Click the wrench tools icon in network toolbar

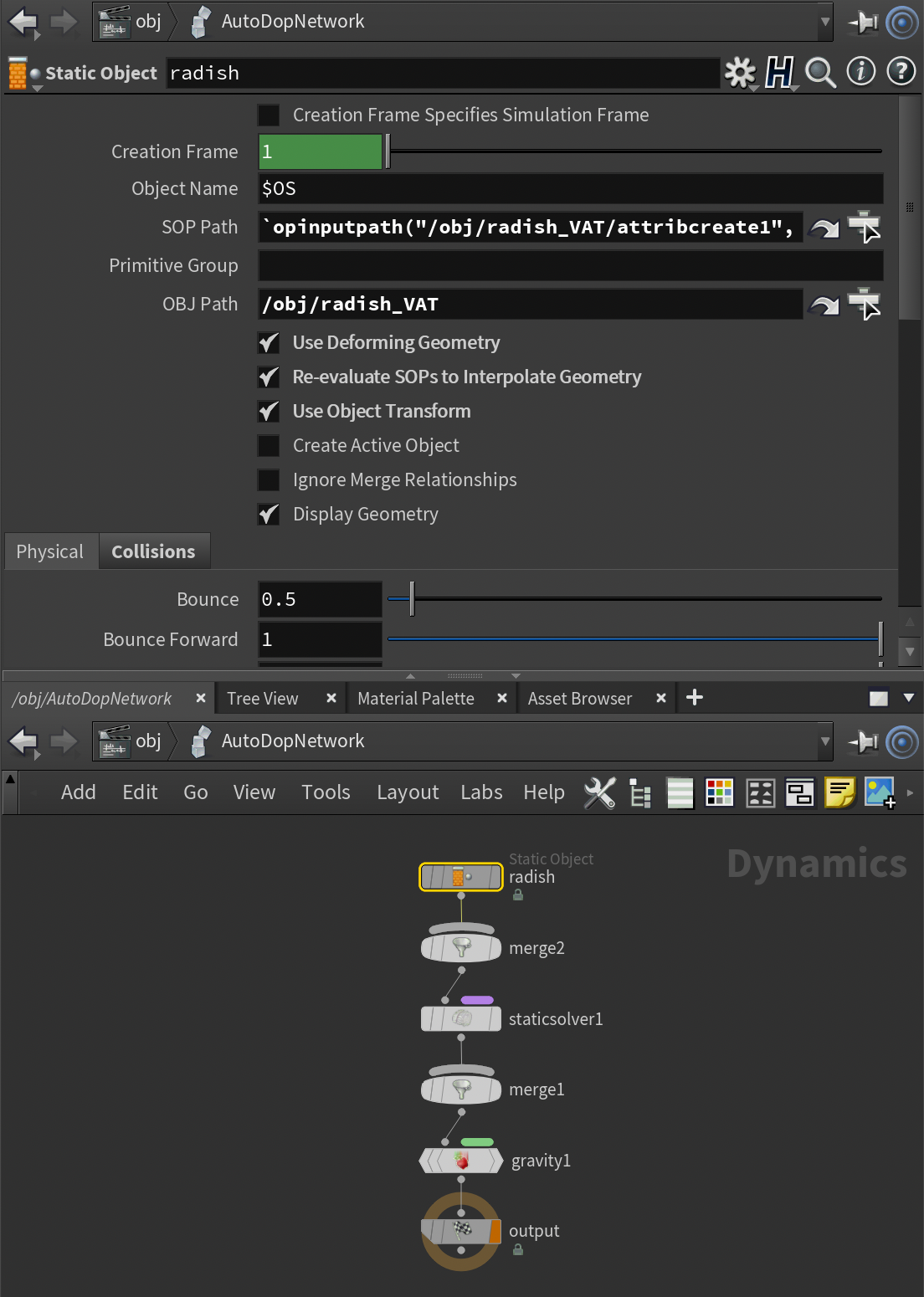click(x=599, y=792)
